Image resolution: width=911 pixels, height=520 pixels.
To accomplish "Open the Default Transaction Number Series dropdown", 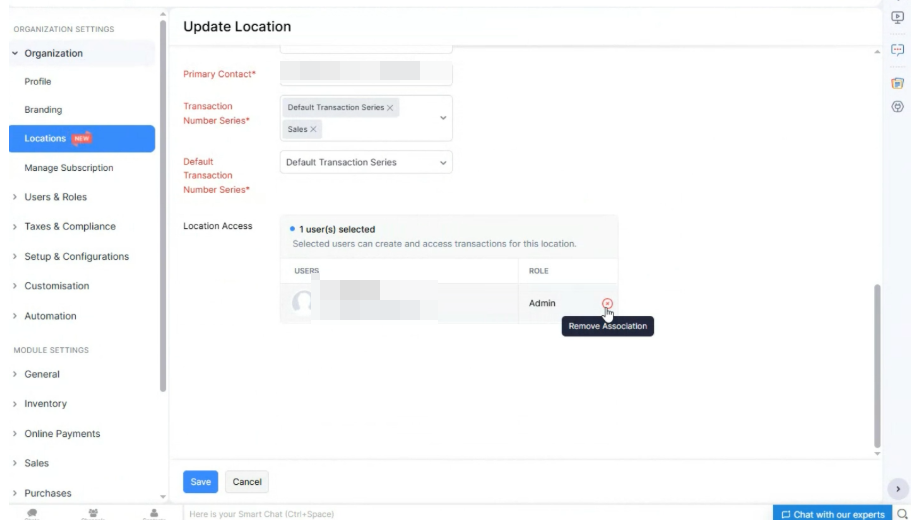I will [365, 162].
